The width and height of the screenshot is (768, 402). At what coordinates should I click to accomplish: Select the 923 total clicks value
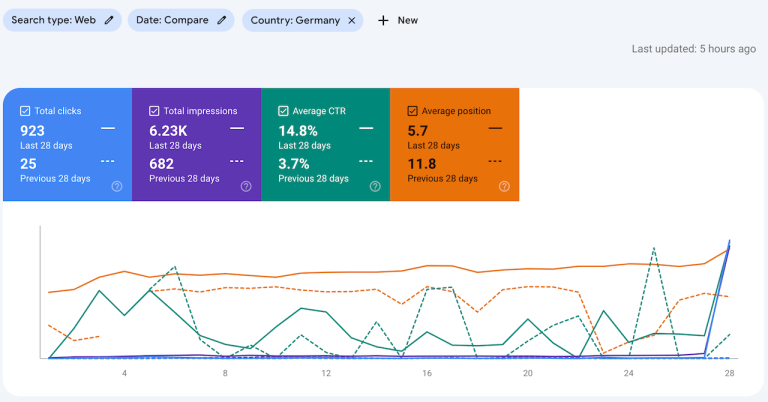(33, 130)
